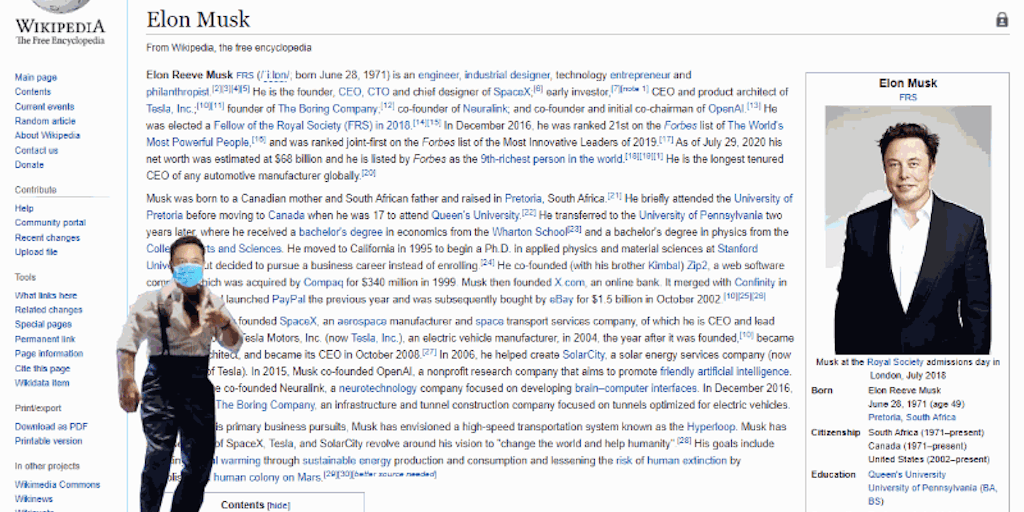Open a Random article
Viewport: 1024px width, 512px height.
pos(45,121)
